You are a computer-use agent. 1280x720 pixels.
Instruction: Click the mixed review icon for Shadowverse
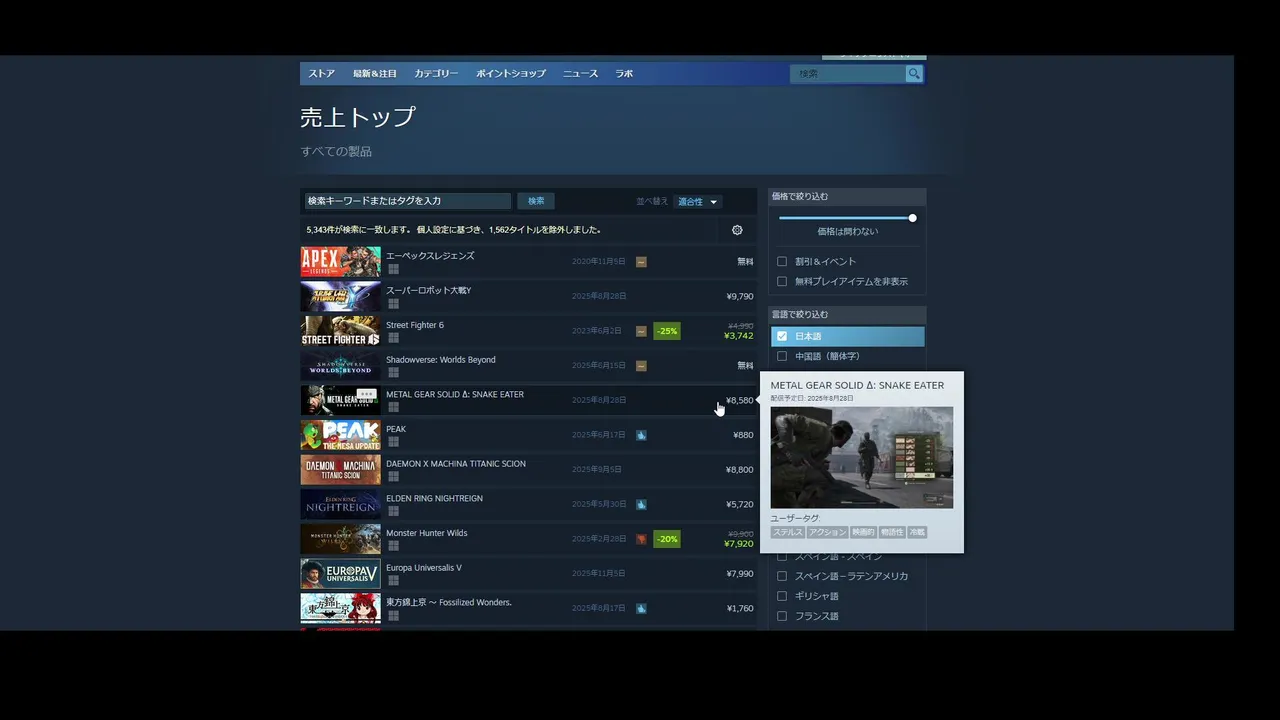[641, 366]
